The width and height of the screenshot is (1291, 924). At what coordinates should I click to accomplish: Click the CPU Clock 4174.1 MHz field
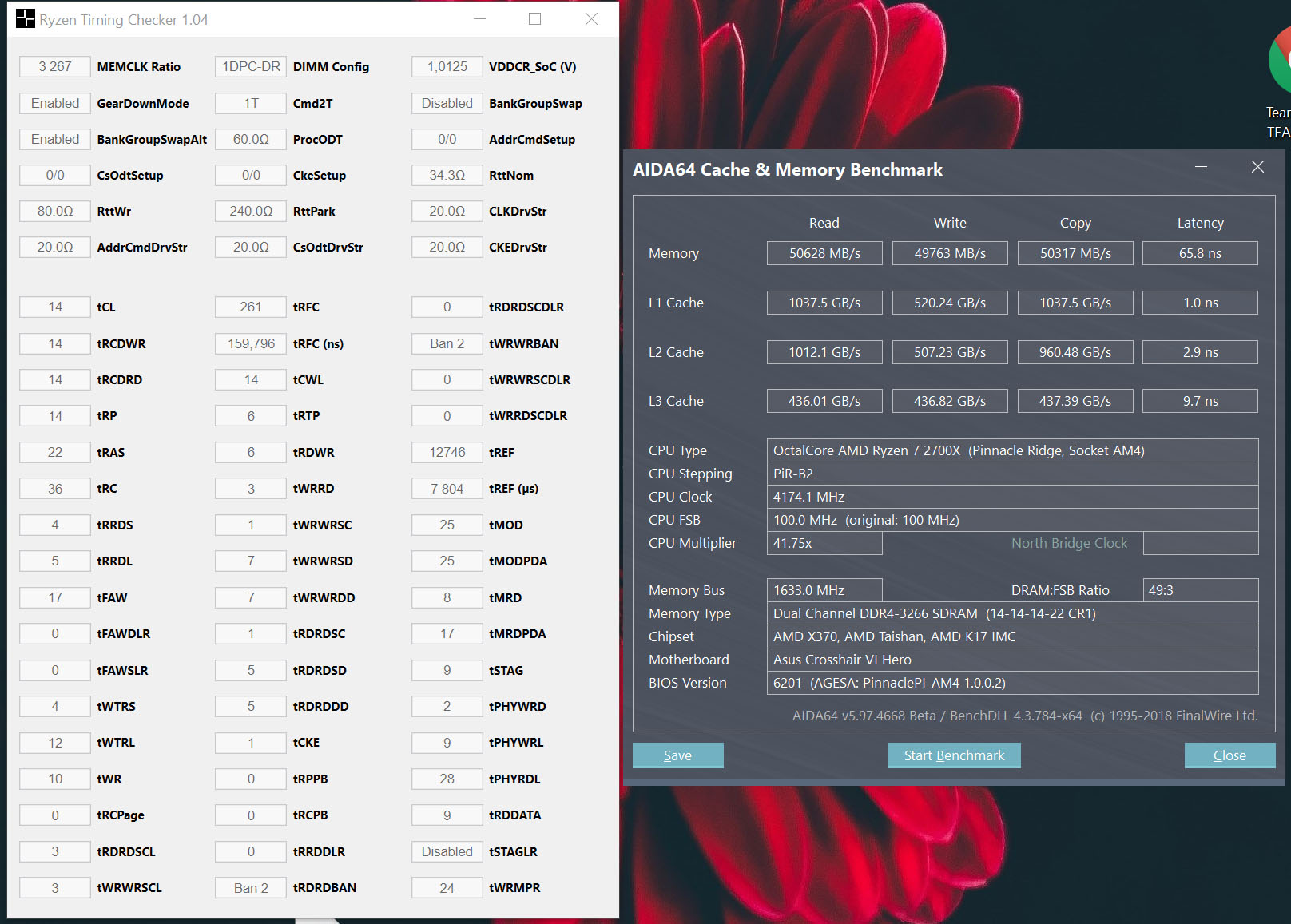[x=1013, y=497]
